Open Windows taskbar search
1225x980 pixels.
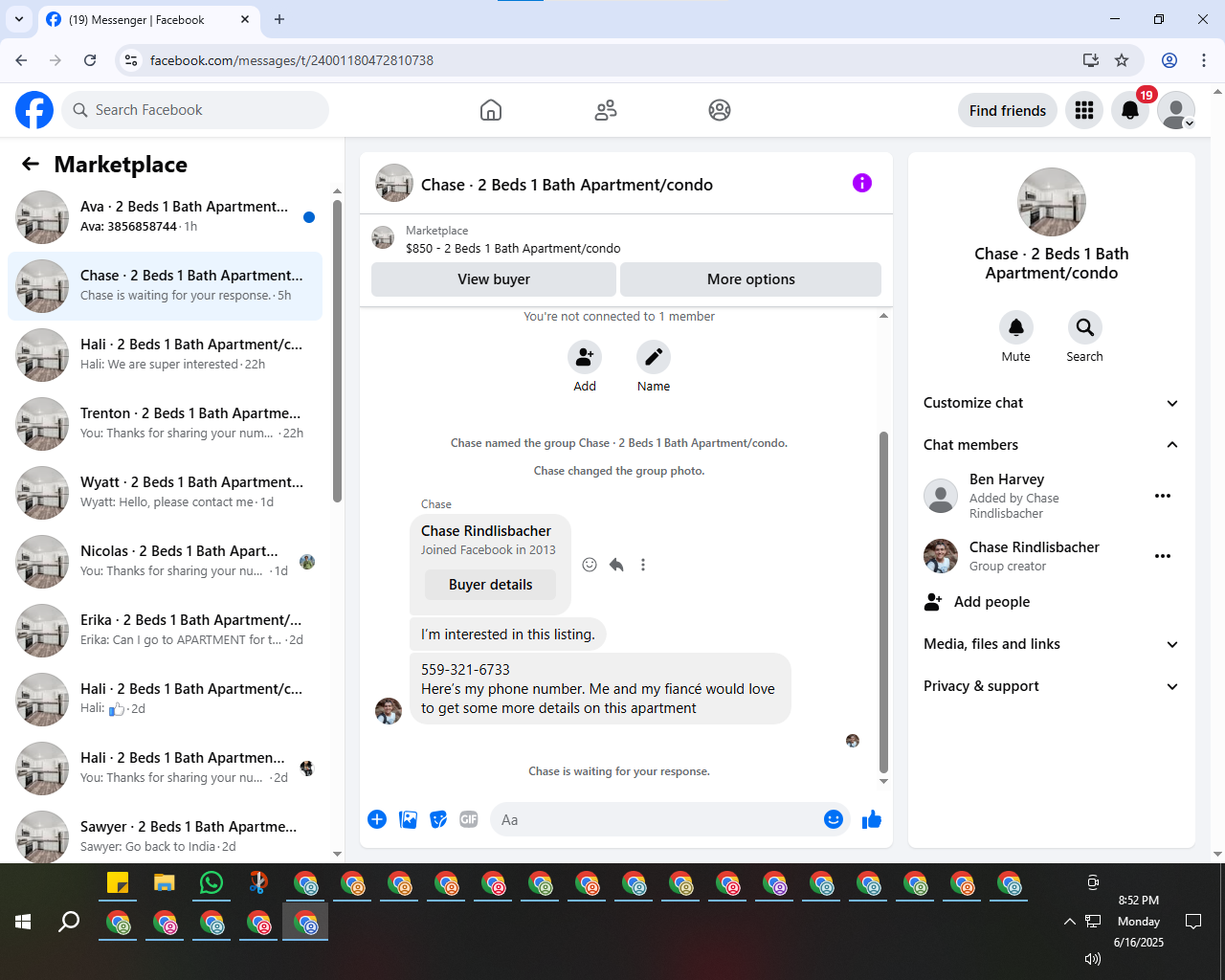(69, 922)
